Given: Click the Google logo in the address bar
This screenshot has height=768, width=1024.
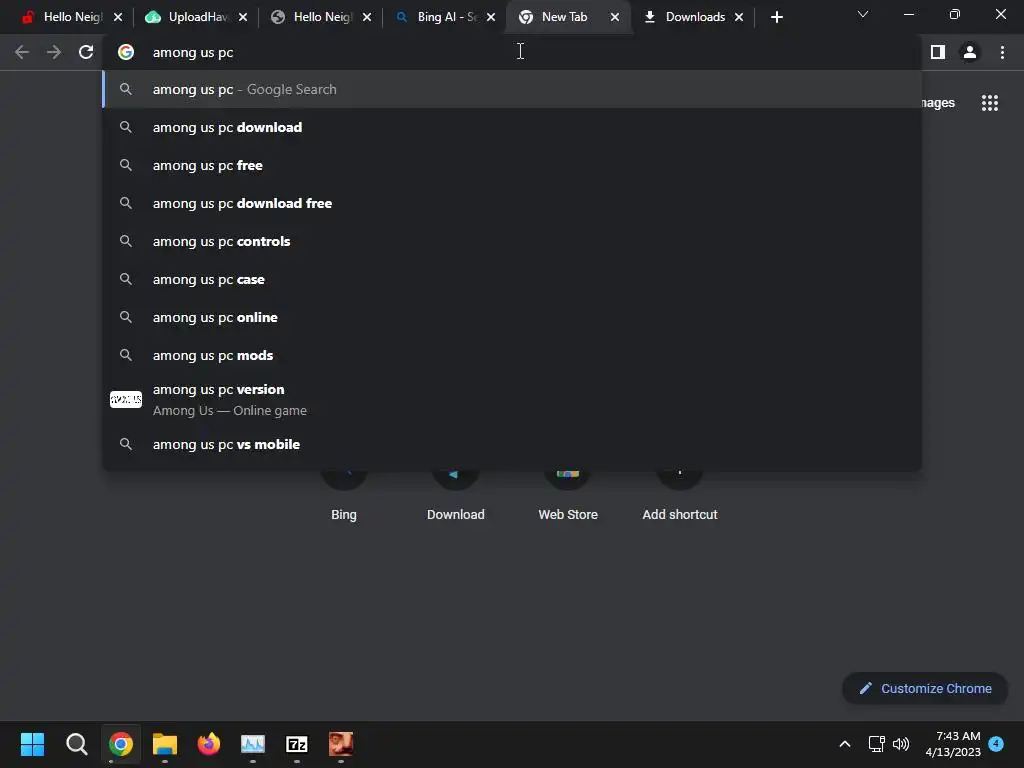Looking at the screenshot, I should point(125,52).
